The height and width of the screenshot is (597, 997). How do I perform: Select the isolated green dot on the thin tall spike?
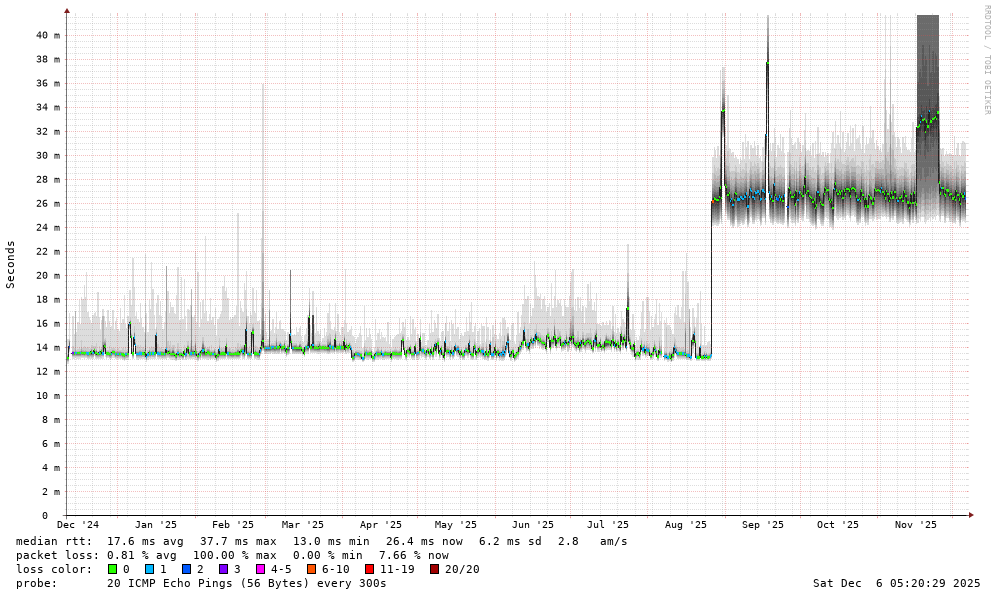pos(768,63)
